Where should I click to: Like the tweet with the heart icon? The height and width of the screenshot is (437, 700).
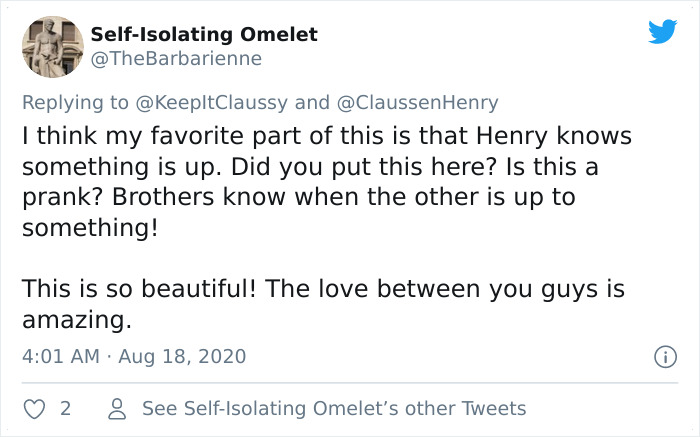pos(33,408)
